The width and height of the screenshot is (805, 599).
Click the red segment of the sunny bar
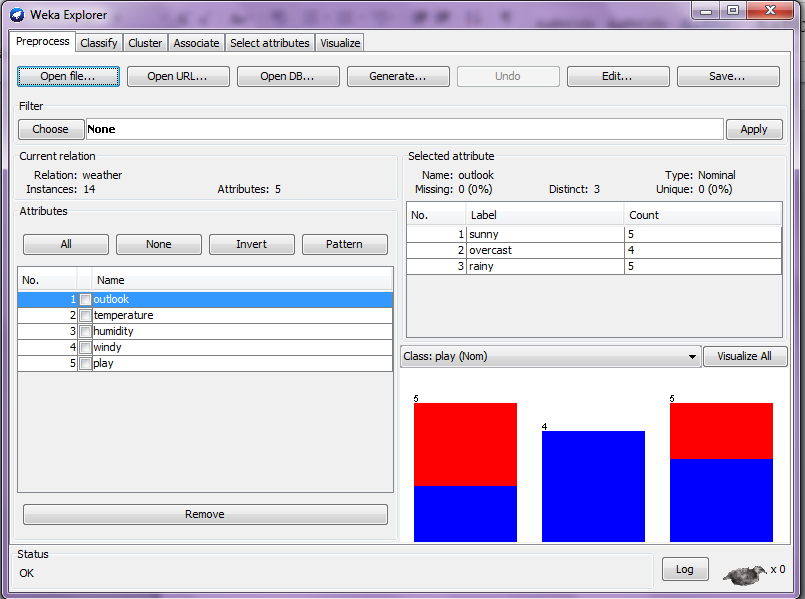(465, 444)
